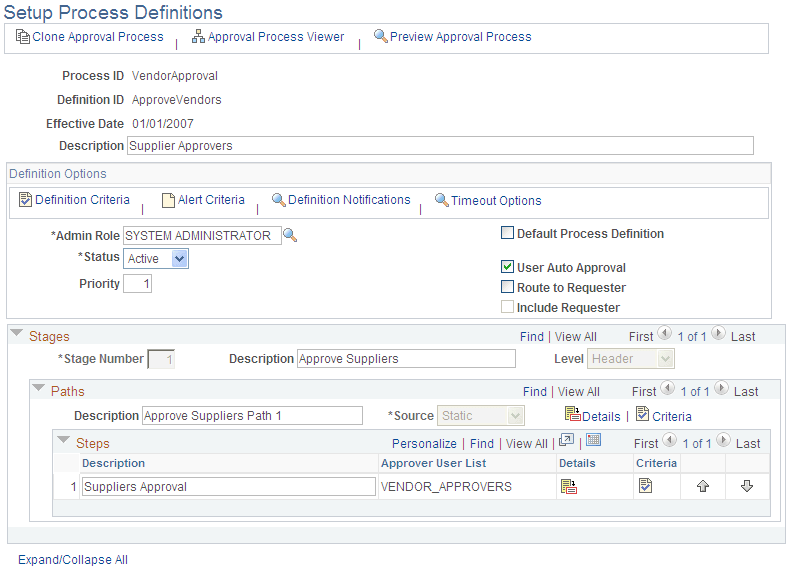Click the Priority input field
The width and height of the screenshot is (790, 570).
(138, 284)
